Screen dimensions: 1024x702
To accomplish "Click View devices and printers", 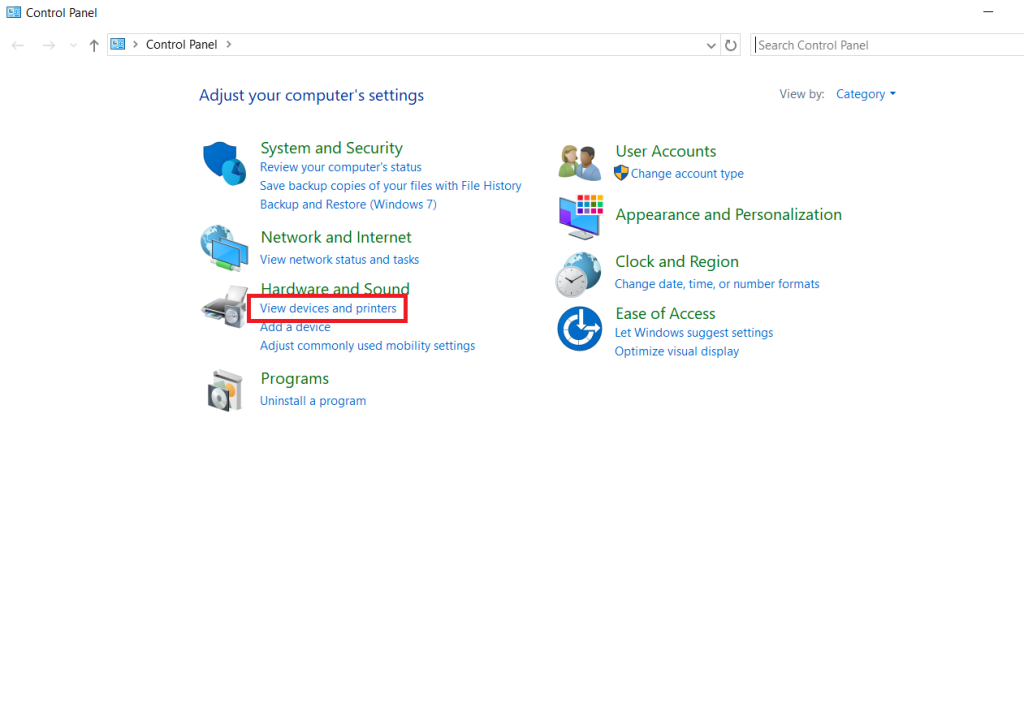I will [328, 308].
